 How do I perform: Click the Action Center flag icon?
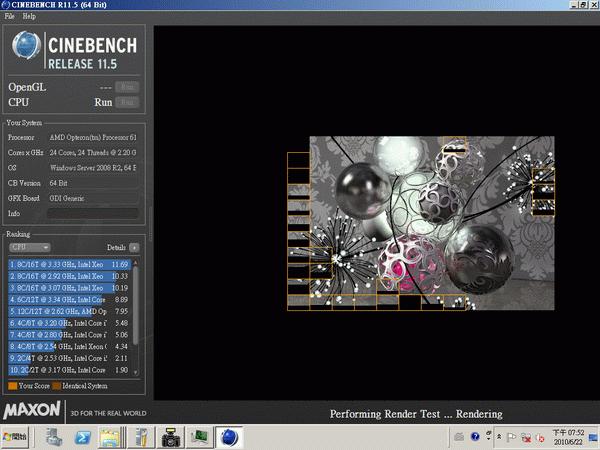pyautogui.click(x=511, y=437)
